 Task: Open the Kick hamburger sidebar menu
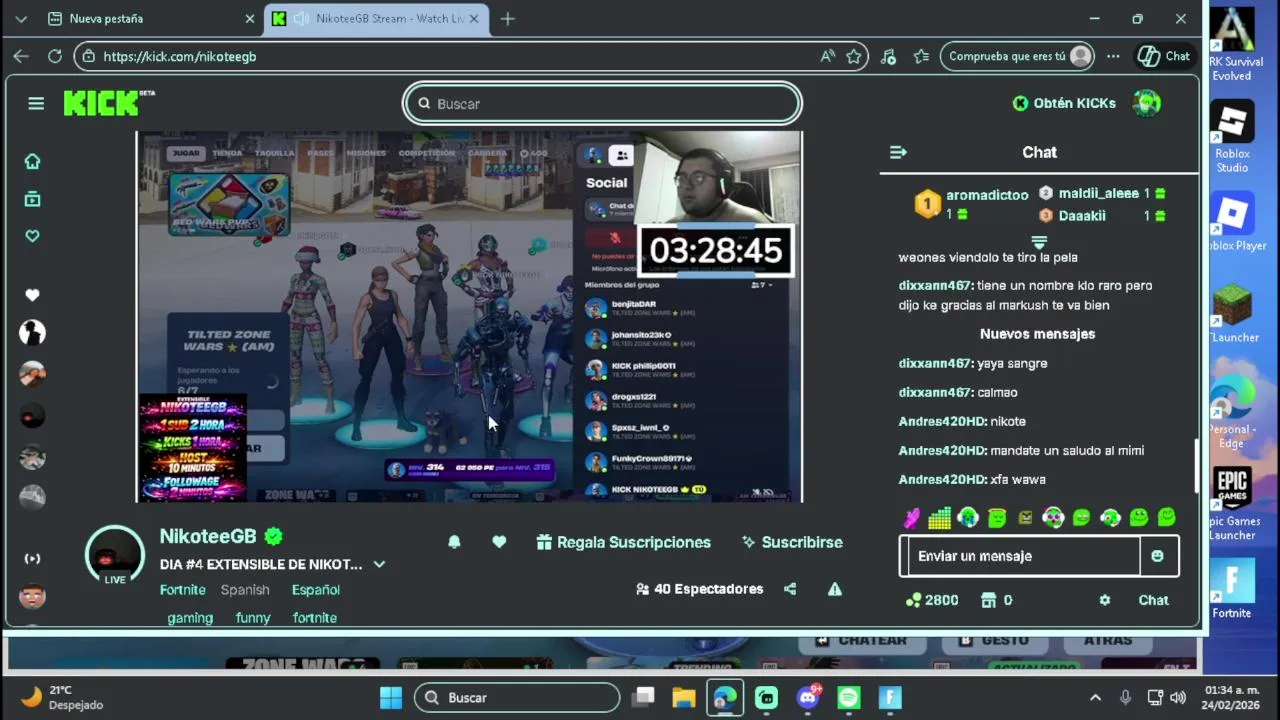36,103
